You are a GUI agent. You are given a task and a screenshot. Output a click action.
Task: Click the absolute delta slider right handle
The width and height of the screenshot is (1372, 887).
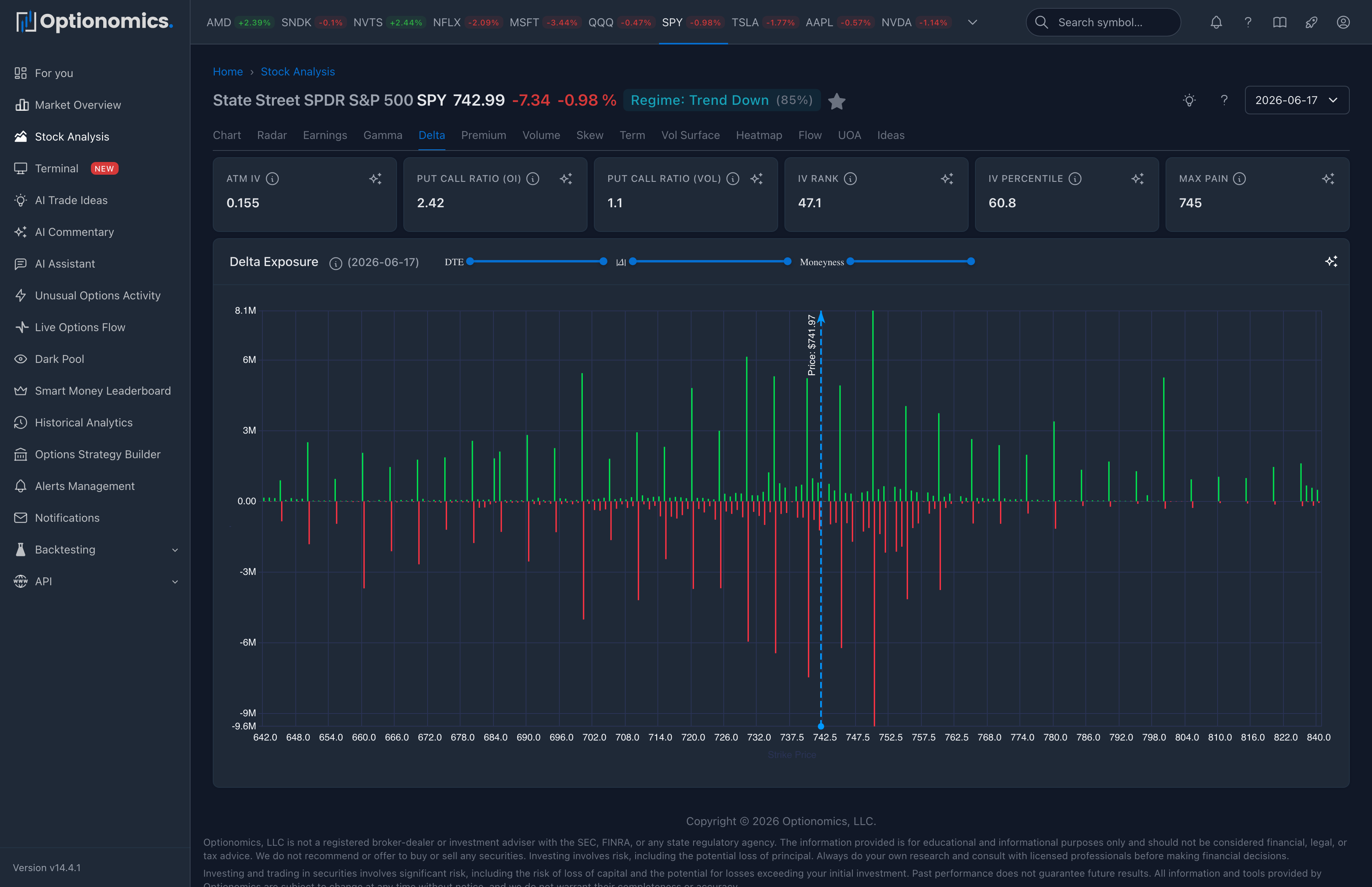pyautogui.click(x=788, y=262)
